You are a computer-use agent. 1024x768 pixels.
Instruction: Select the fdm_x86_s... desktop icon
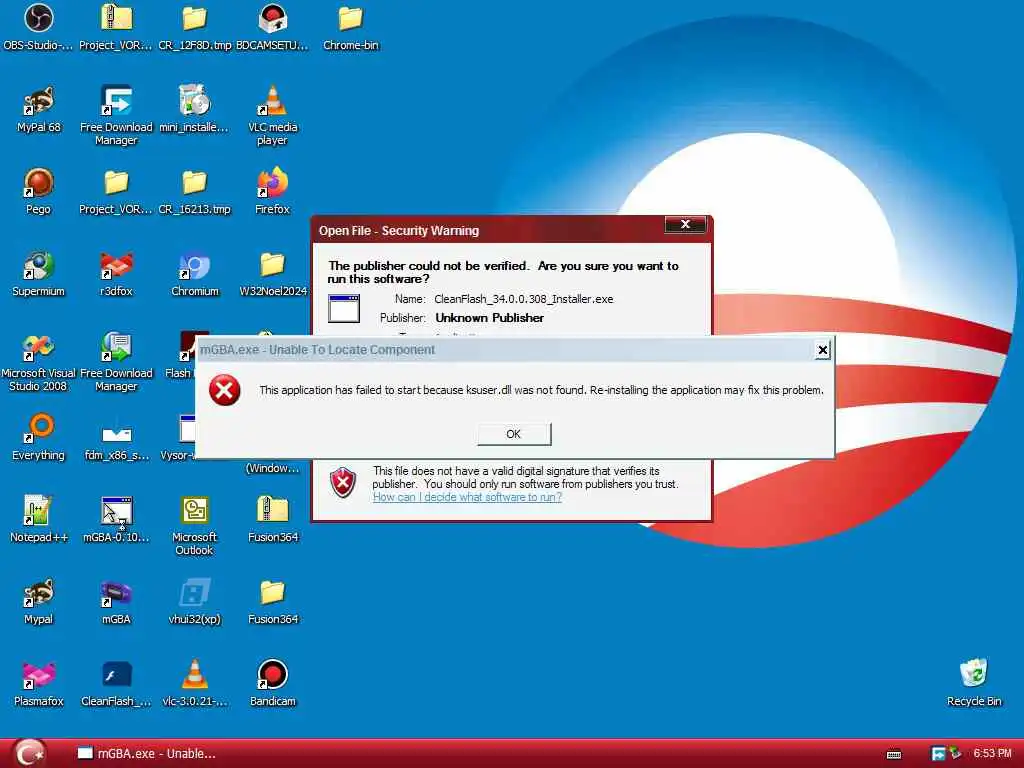click(x=116, y=437)
